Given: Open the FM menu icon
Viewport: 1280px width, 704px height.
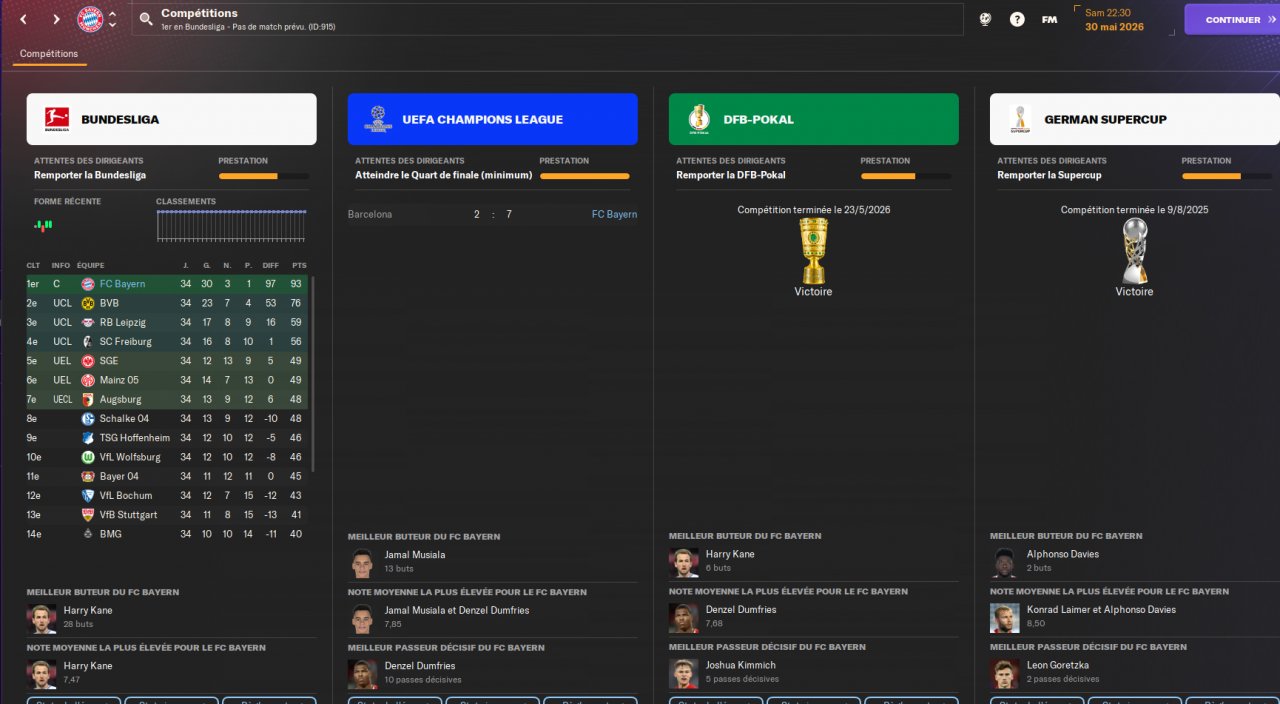Looking at the screenshot, I should (x=1049, y=19).
